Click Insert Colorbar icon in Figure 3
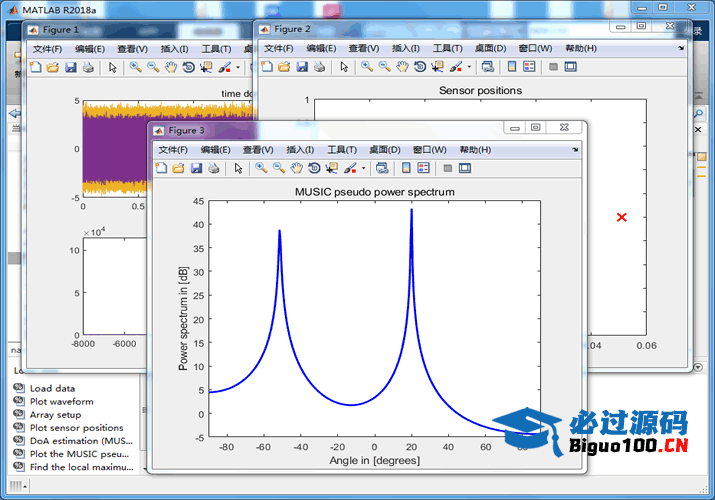This screenshot has width=715, height=500. (406, 168)
